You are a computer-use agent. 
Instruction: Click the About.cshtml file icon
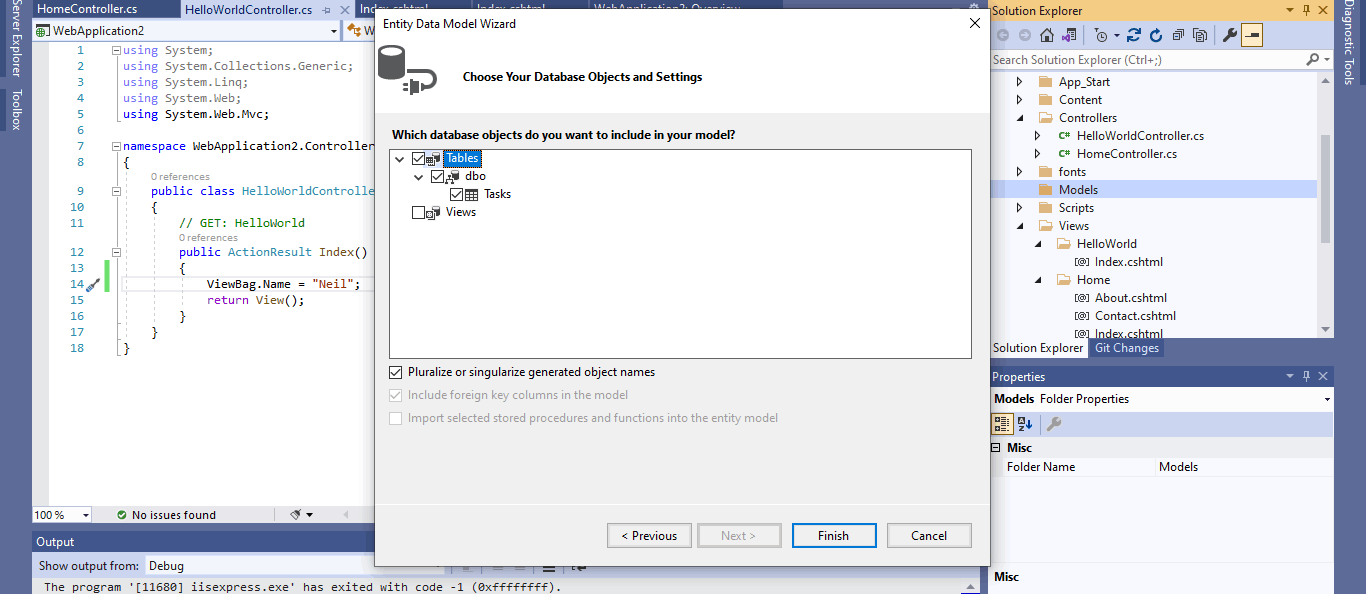click(1082, 298)
